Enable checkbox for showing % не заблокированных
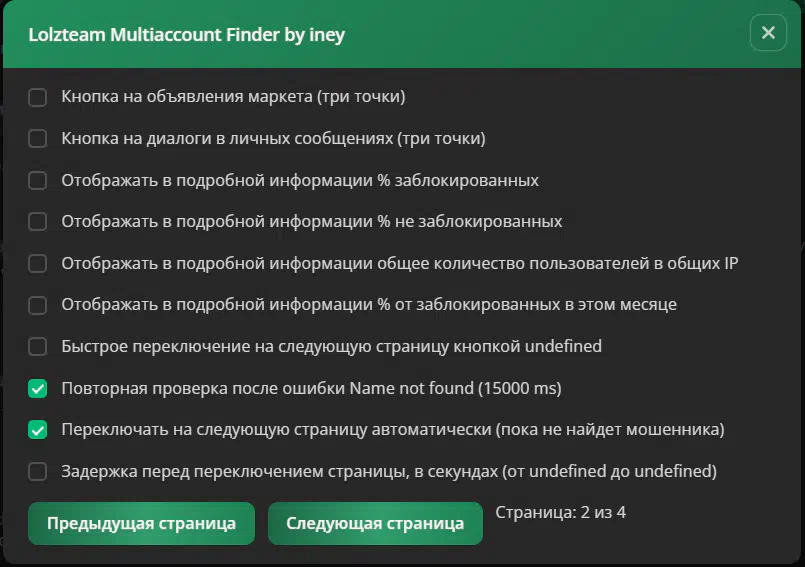Viewport: 805px width, 567px height. tap(38, 222)
